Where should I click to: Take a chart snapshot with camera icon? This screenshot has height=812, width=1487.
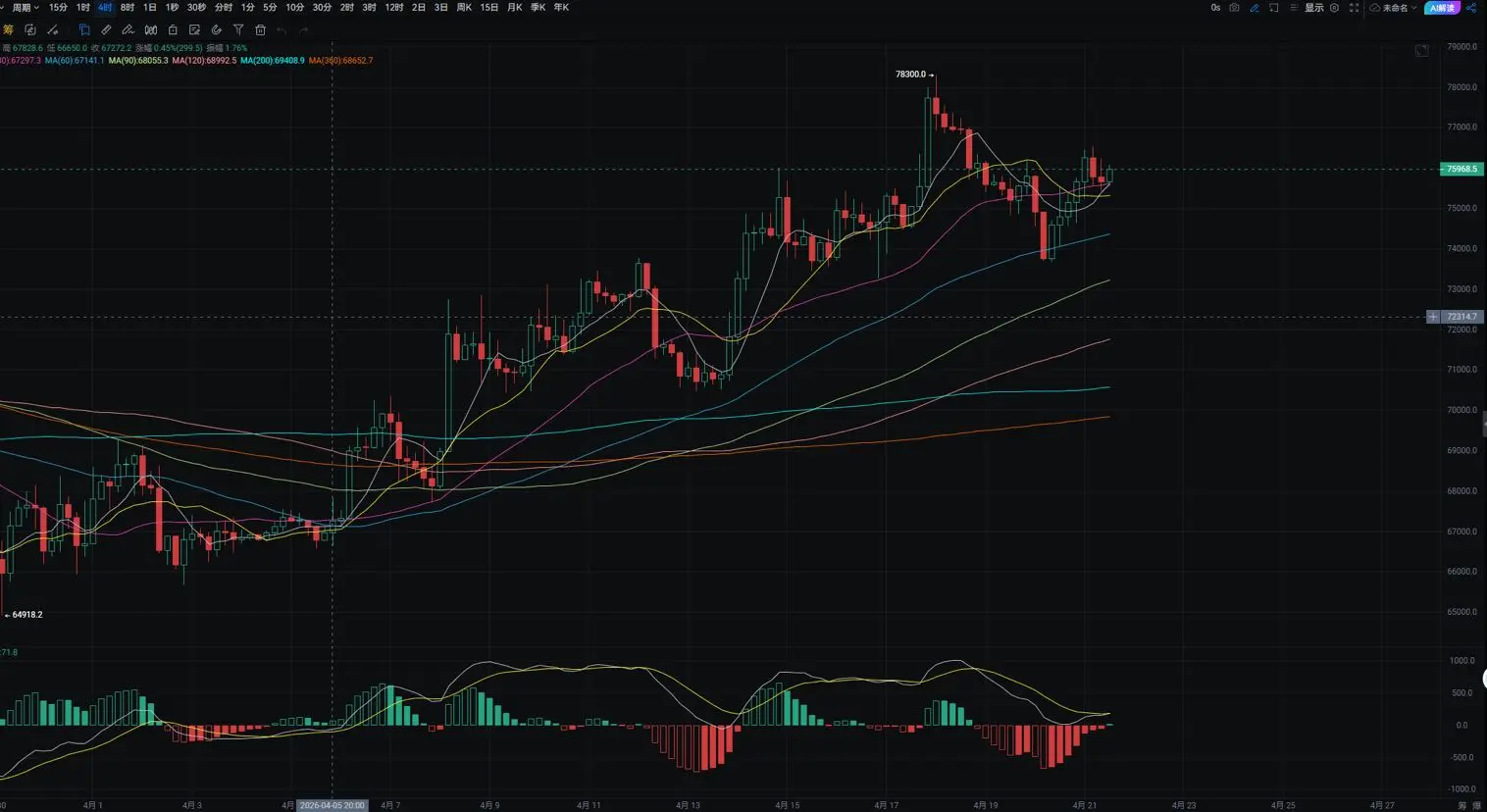click(1234, 8)
